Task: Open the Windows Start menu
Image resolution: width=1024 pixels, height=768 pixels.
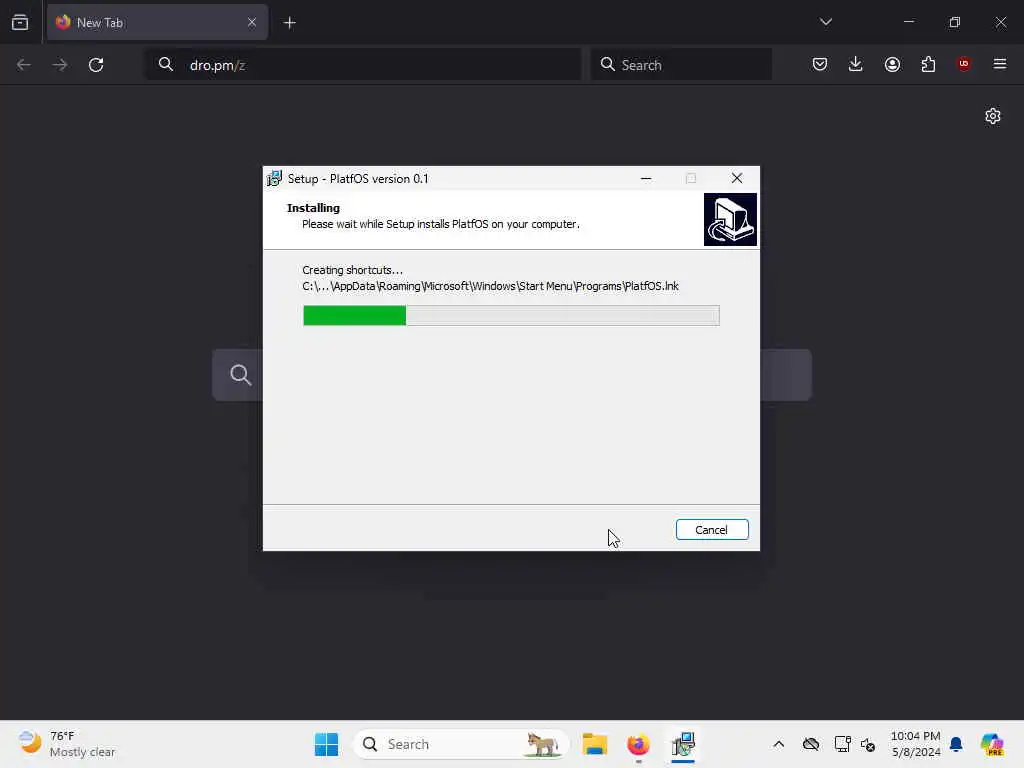Action: [327, 744]
